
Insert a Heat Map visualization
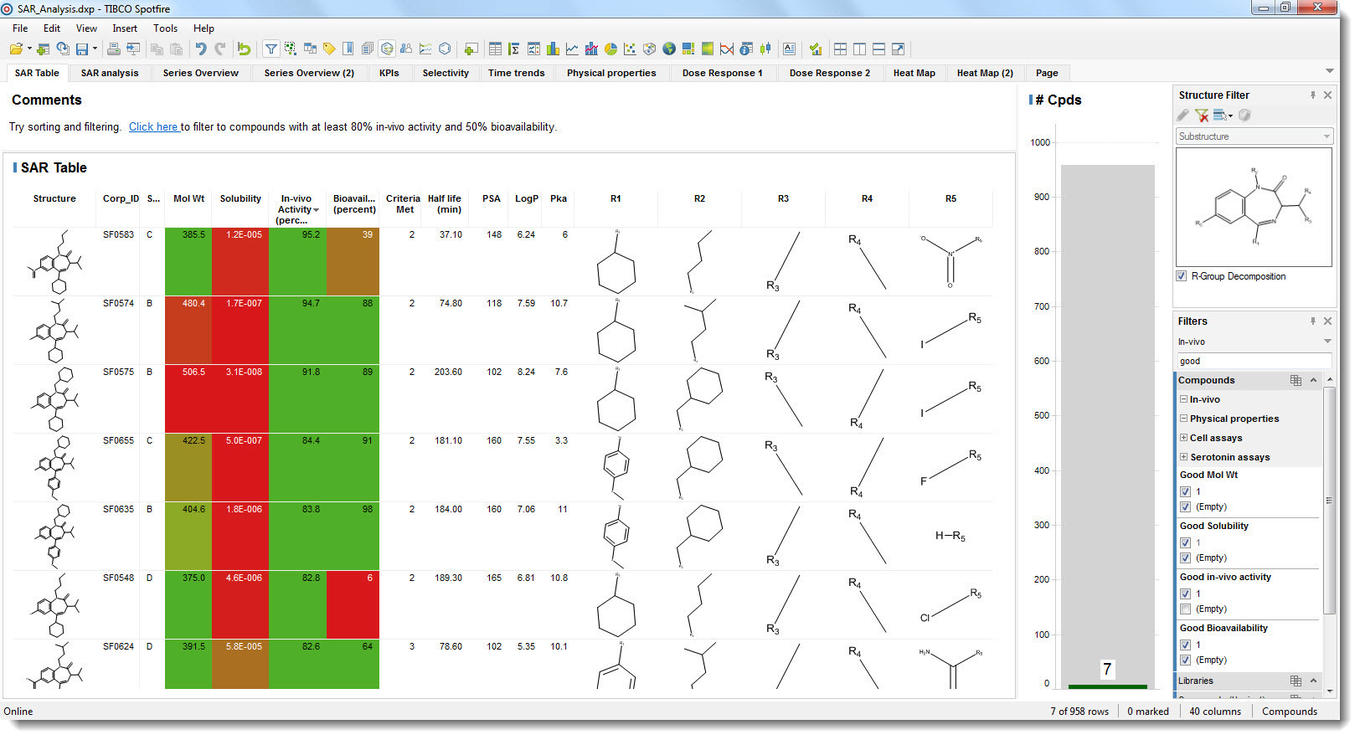[707, 48]
